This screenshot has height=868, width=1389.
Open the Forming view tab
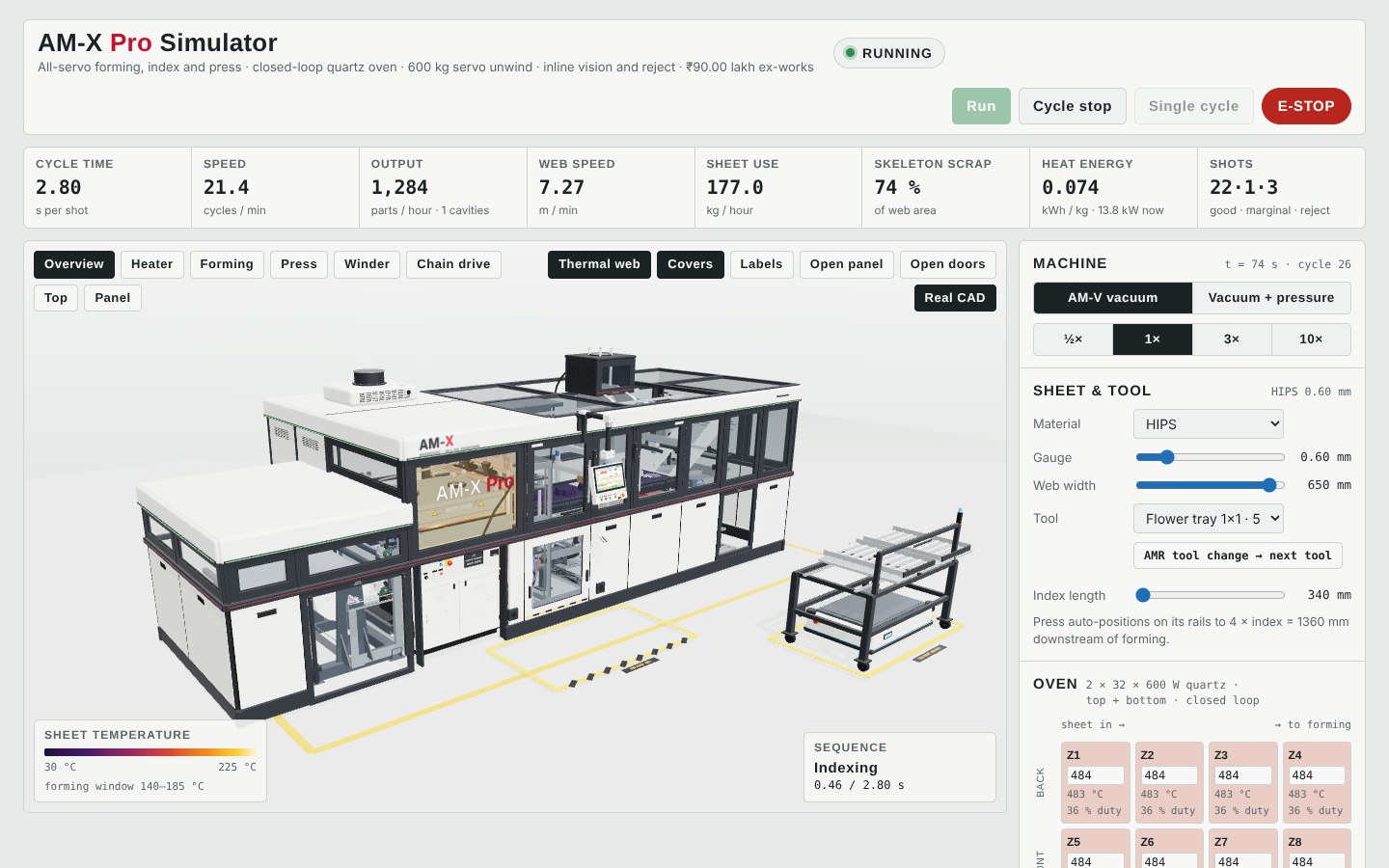[227, 264]
